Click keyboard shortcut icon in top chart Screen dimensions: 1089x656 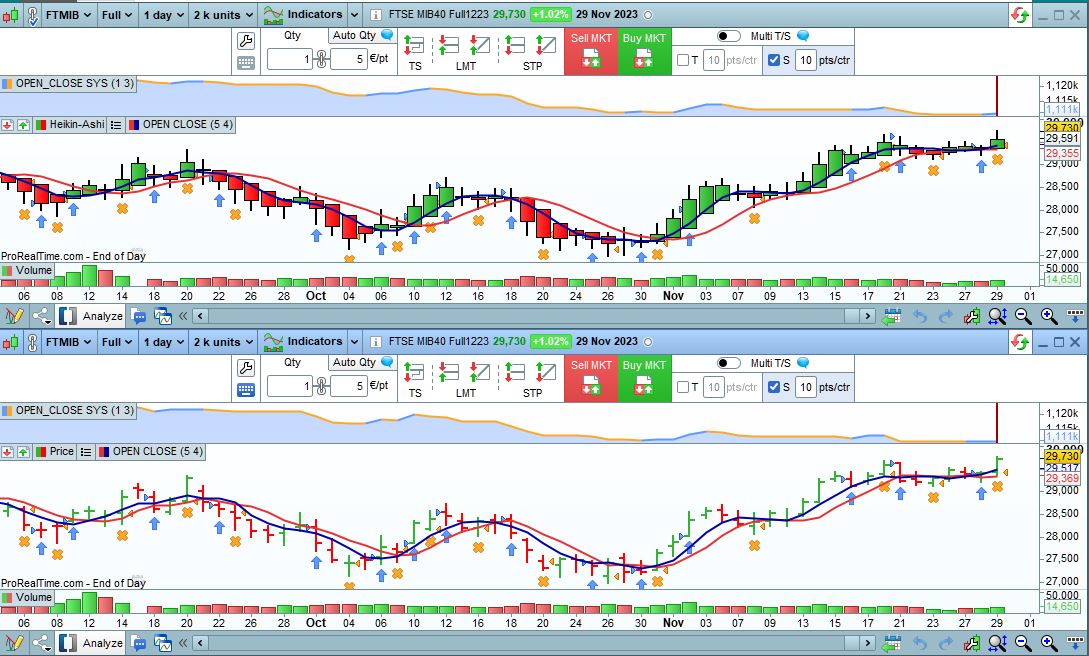point(246,62)
